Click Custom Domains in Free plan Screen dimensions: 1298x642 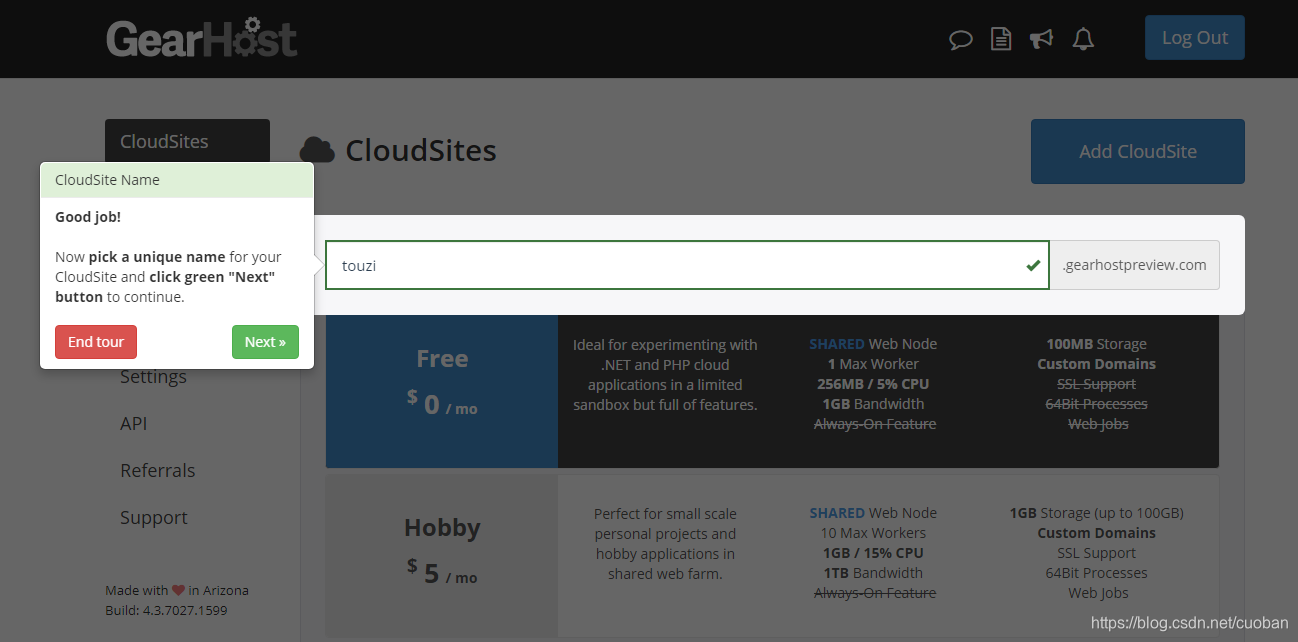pos(1096,364)
